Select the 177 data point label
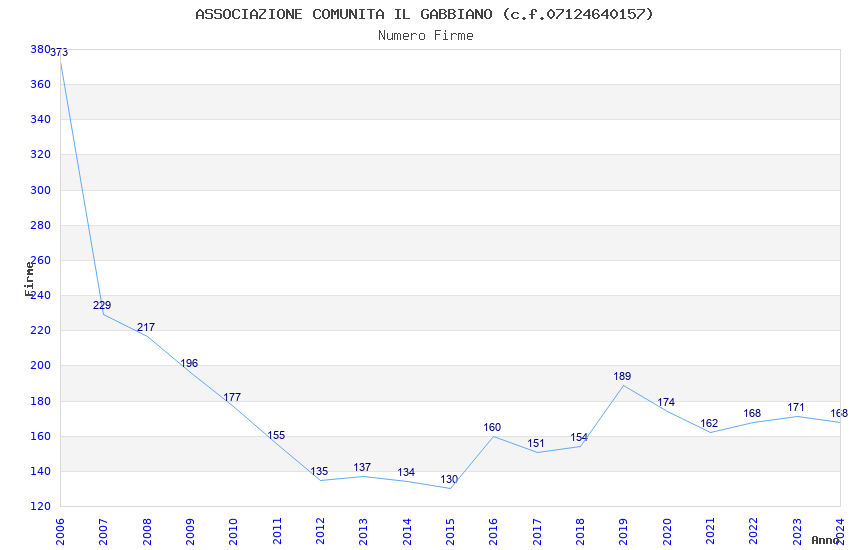Screen dimensions: 850x550 click(232, 397)
